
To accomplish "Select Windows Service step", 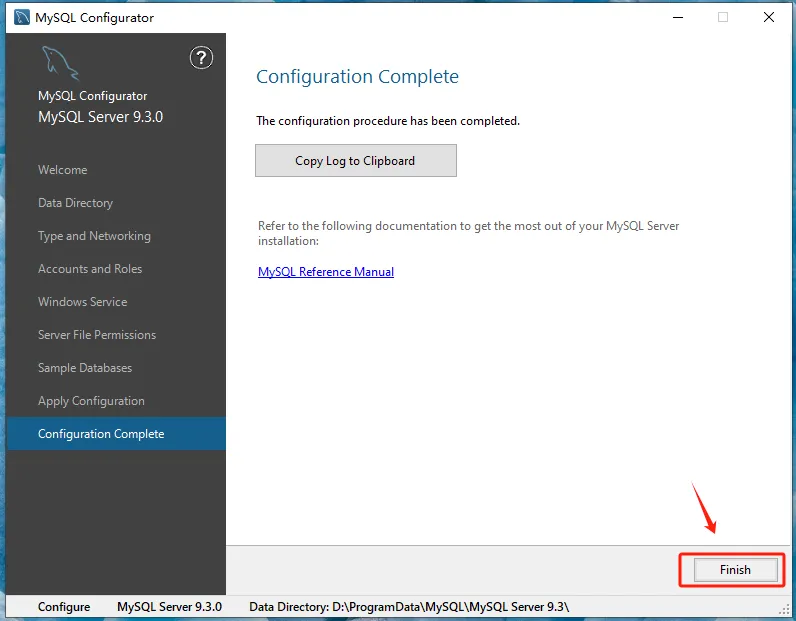I will click(x=82, y=302).
